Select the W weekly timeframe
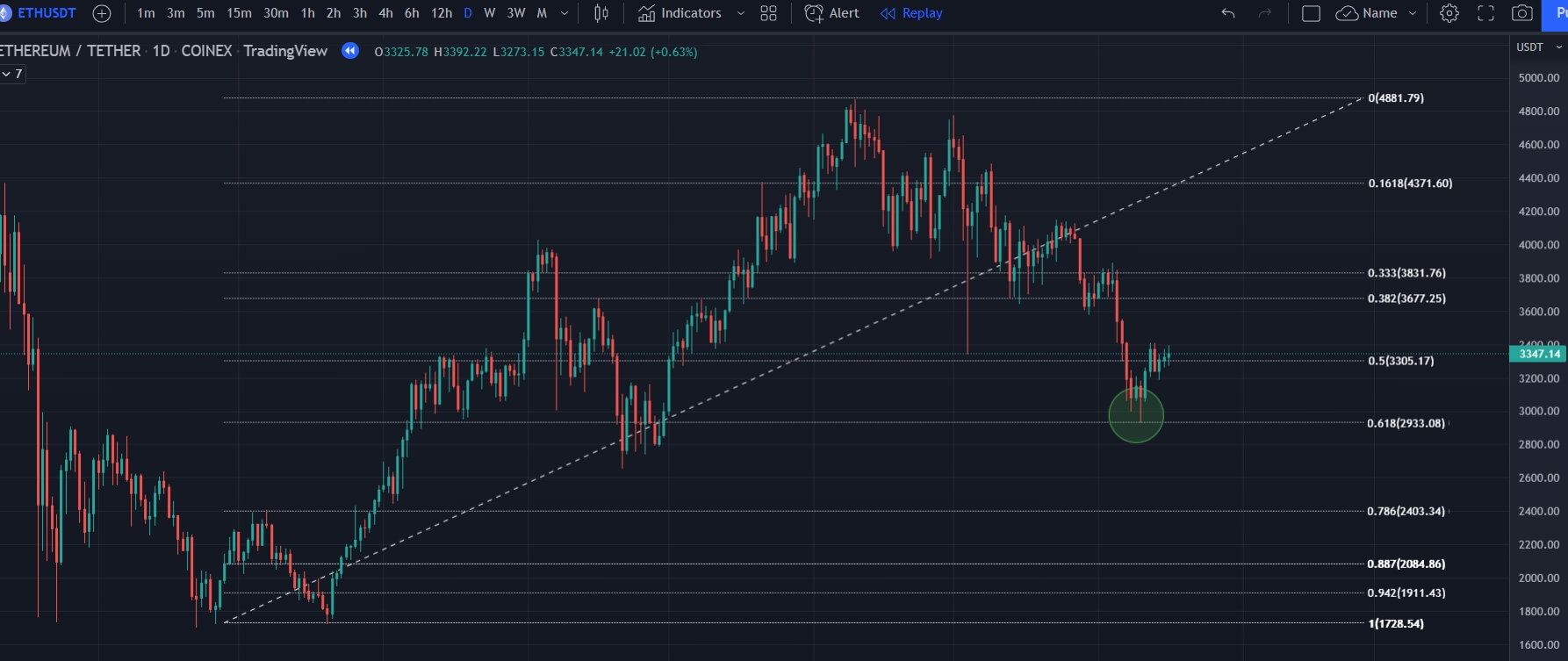The height and width of the screenshot is (661, 1568). pos(490,13)
